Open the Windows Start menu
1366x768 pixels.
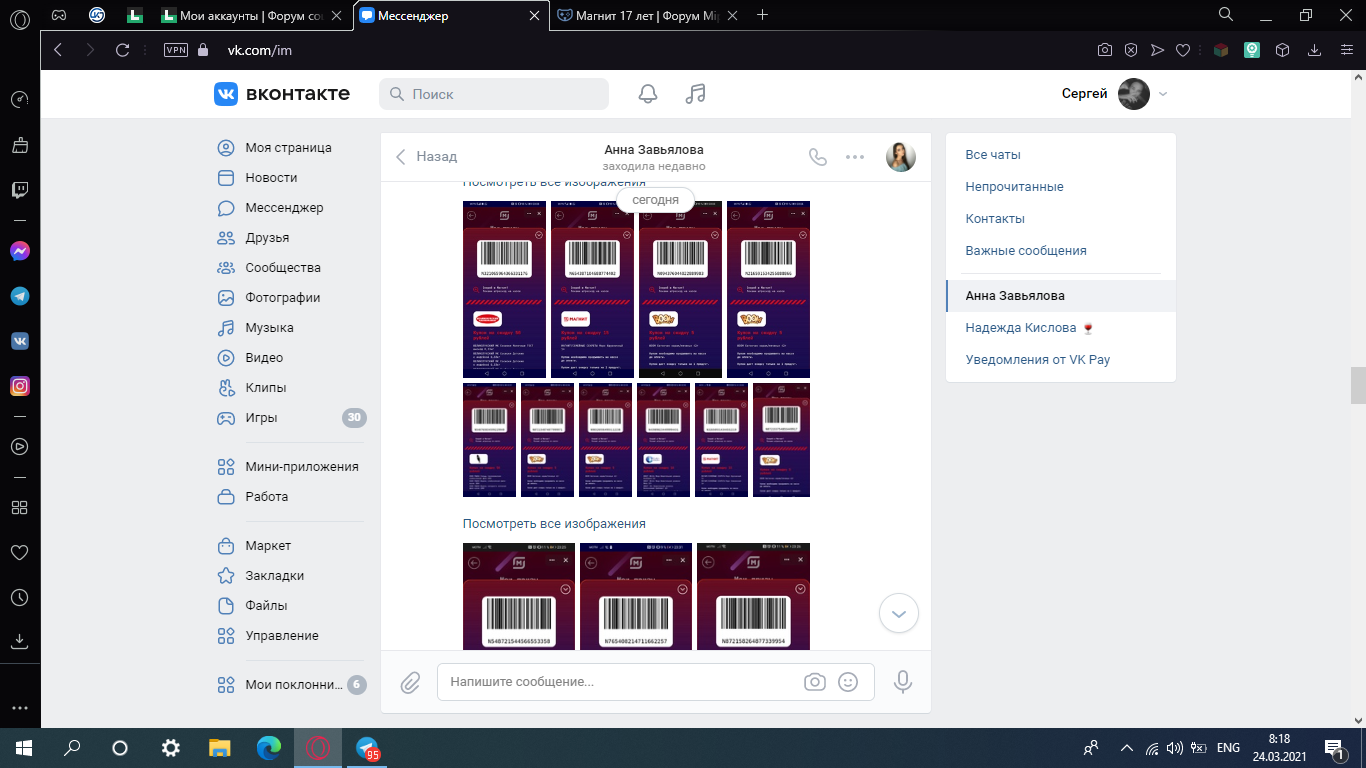[24, 747]
